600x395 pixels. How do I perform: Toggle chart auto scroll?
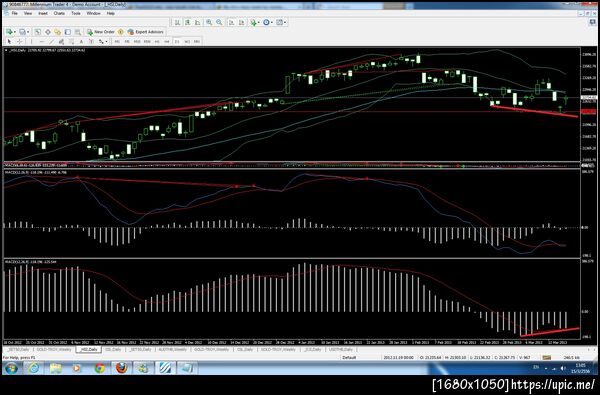[x=232, y=23]
